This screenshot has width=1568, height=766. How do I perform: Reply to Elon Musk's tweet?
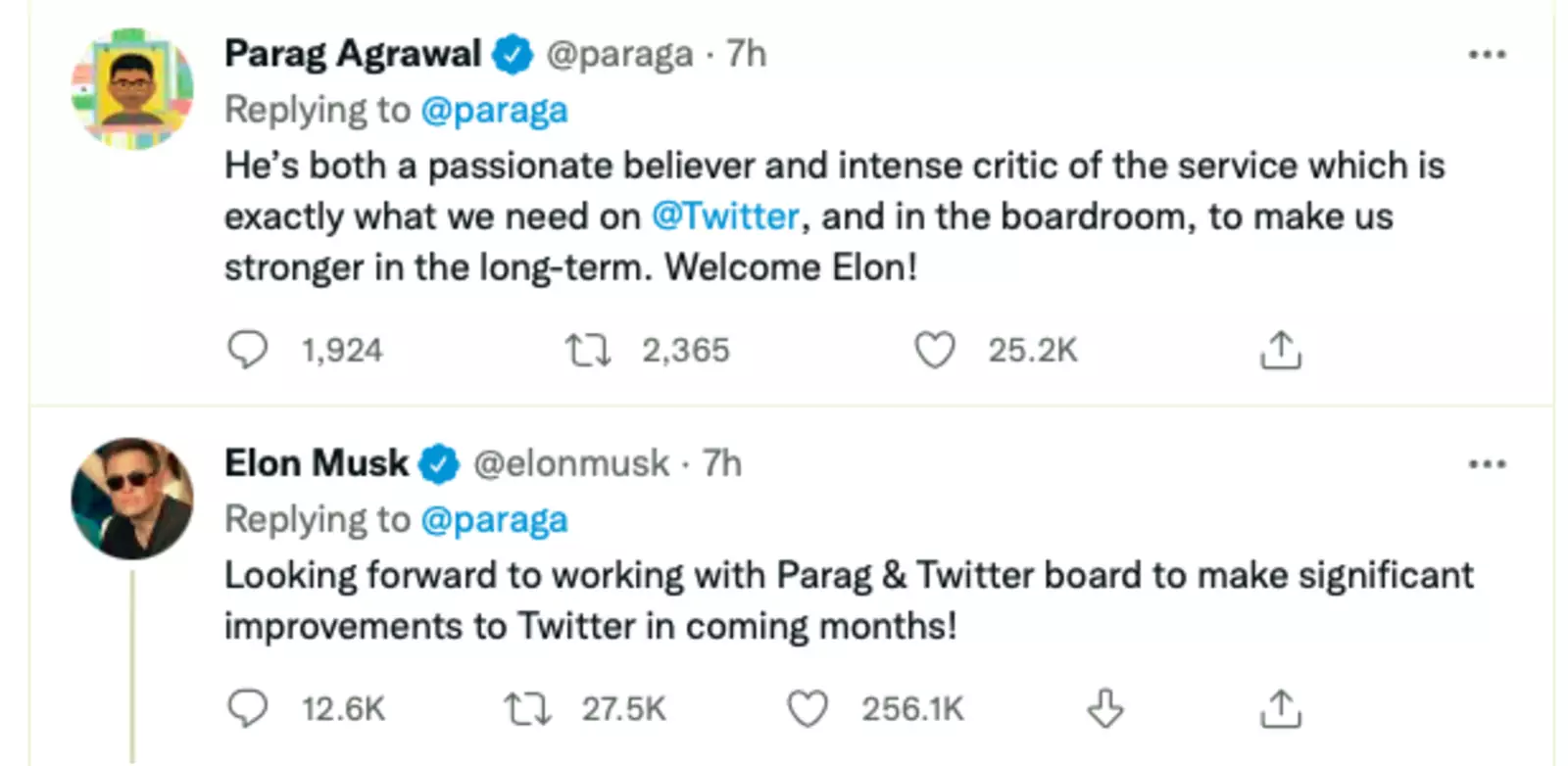247,708
